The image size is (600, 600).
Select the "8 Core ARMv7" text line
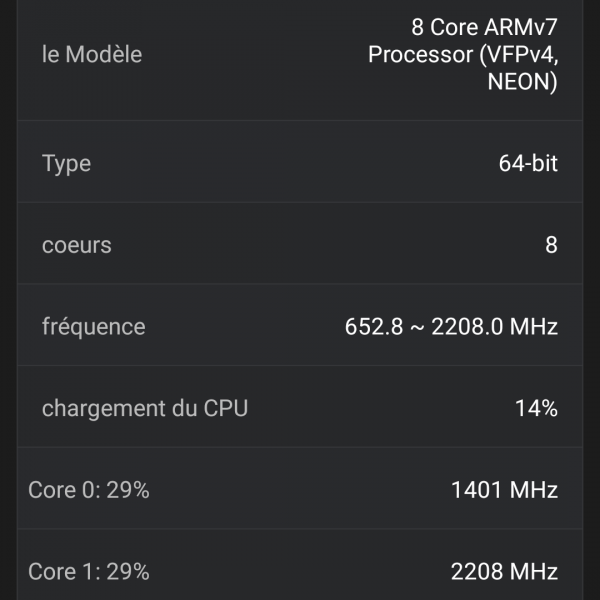(x=484, y=27)
